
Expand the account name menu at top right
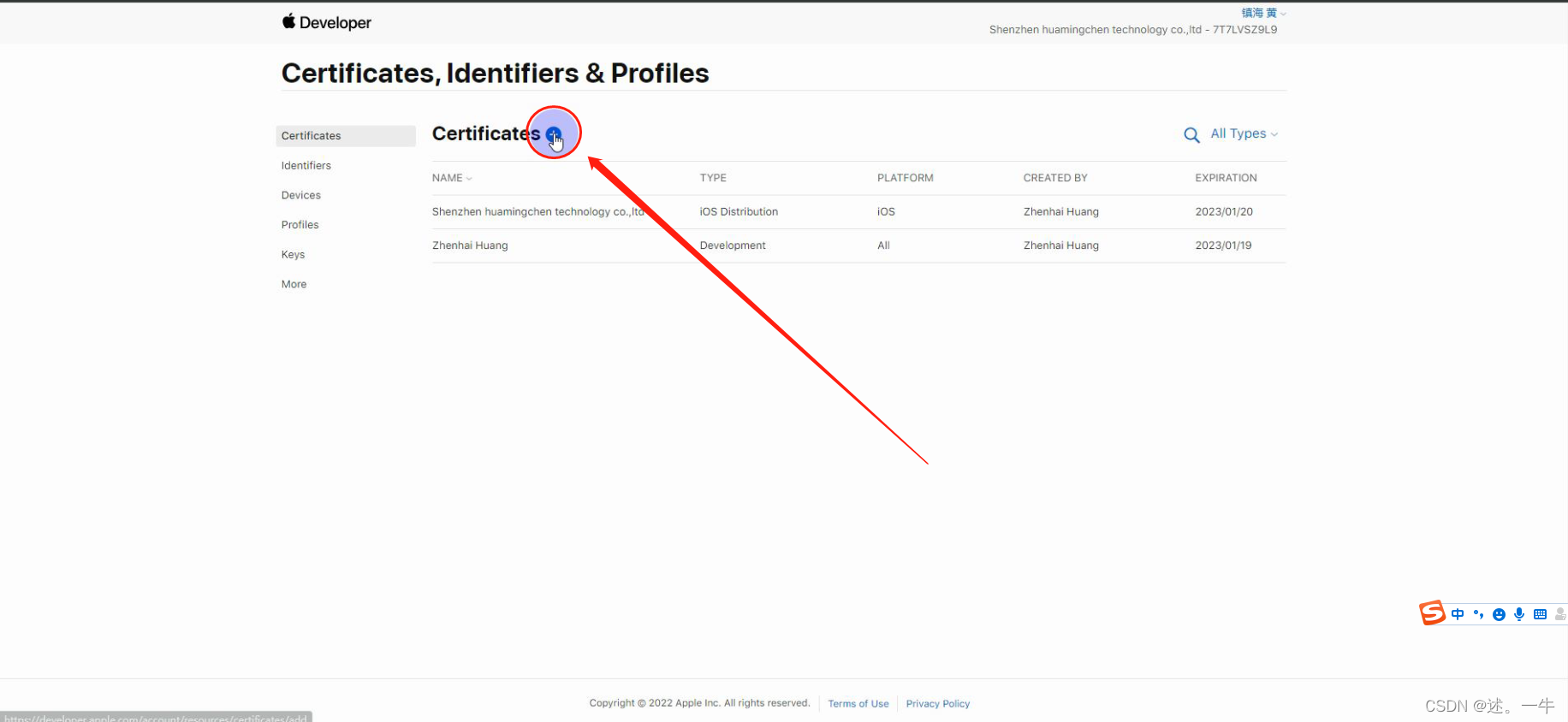coord(1263,13)
